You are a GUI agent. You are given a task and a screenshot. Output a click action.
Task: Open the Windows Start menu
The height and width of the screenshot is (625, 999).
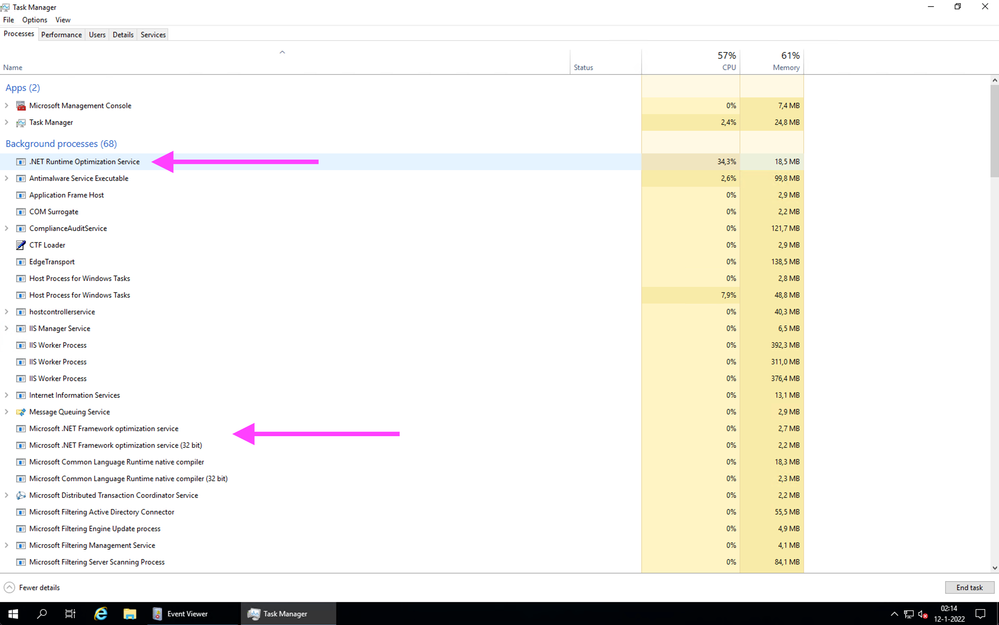point(13,614)
